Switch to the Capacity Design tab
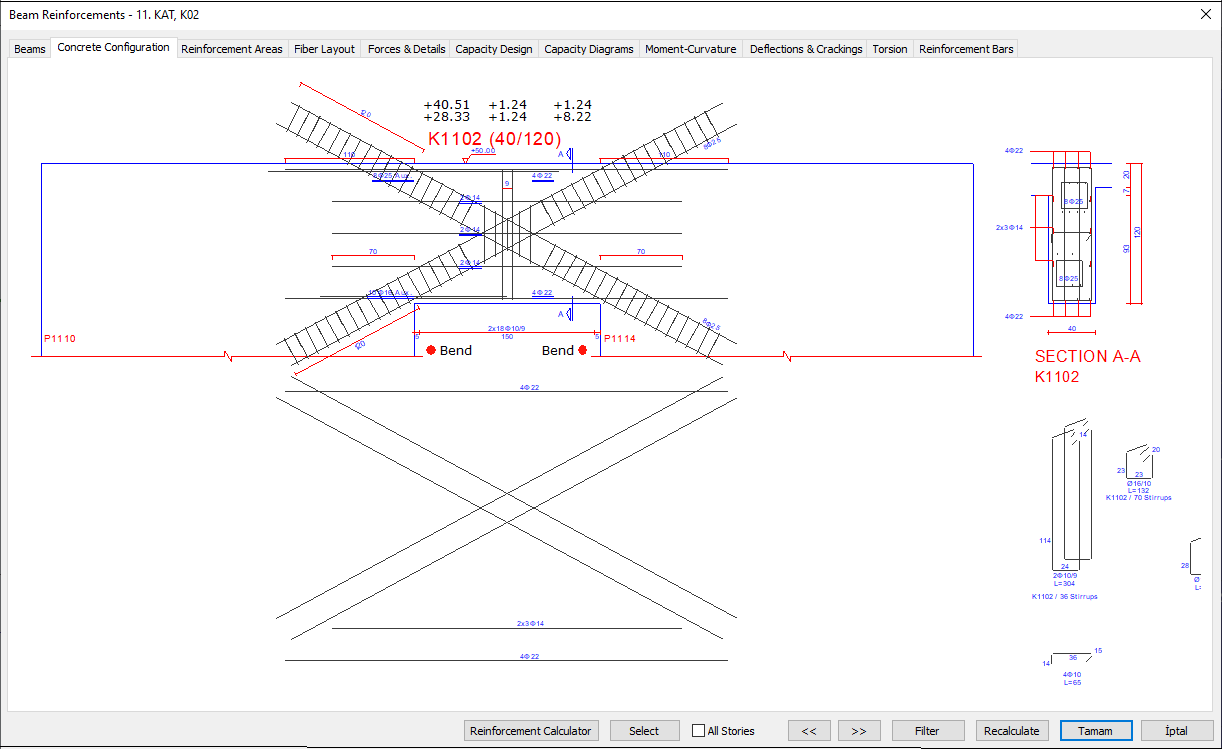The image size is (1222, 749). point(493,47)
